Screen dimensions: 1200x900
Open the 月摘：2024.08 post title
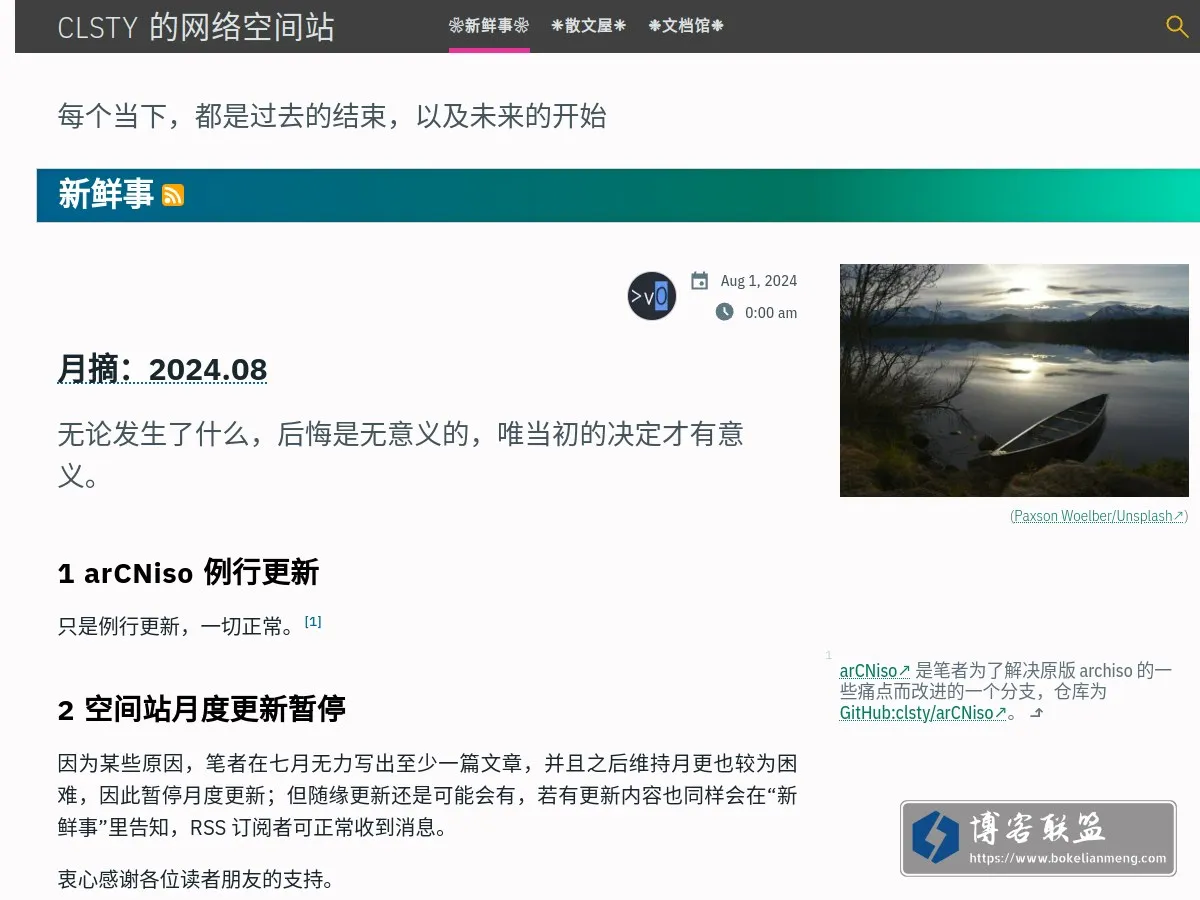(x=163, y=369)
